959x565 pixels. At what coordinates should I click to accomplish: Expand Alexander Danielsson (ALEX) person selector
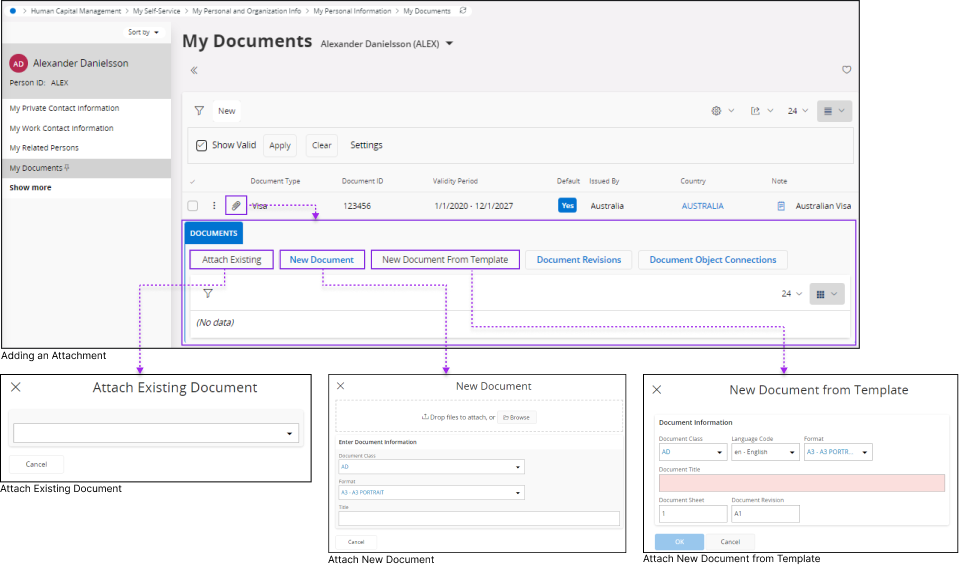[x=450, y=44]
